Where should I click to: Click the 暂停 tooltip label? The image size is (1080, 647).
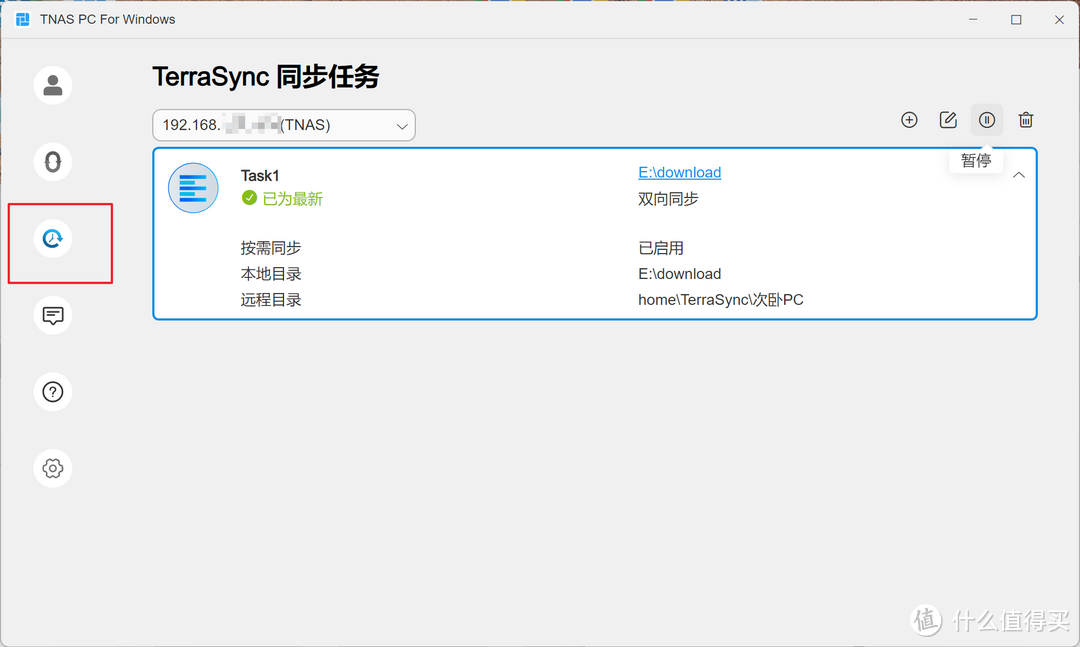tap(975, 159)
